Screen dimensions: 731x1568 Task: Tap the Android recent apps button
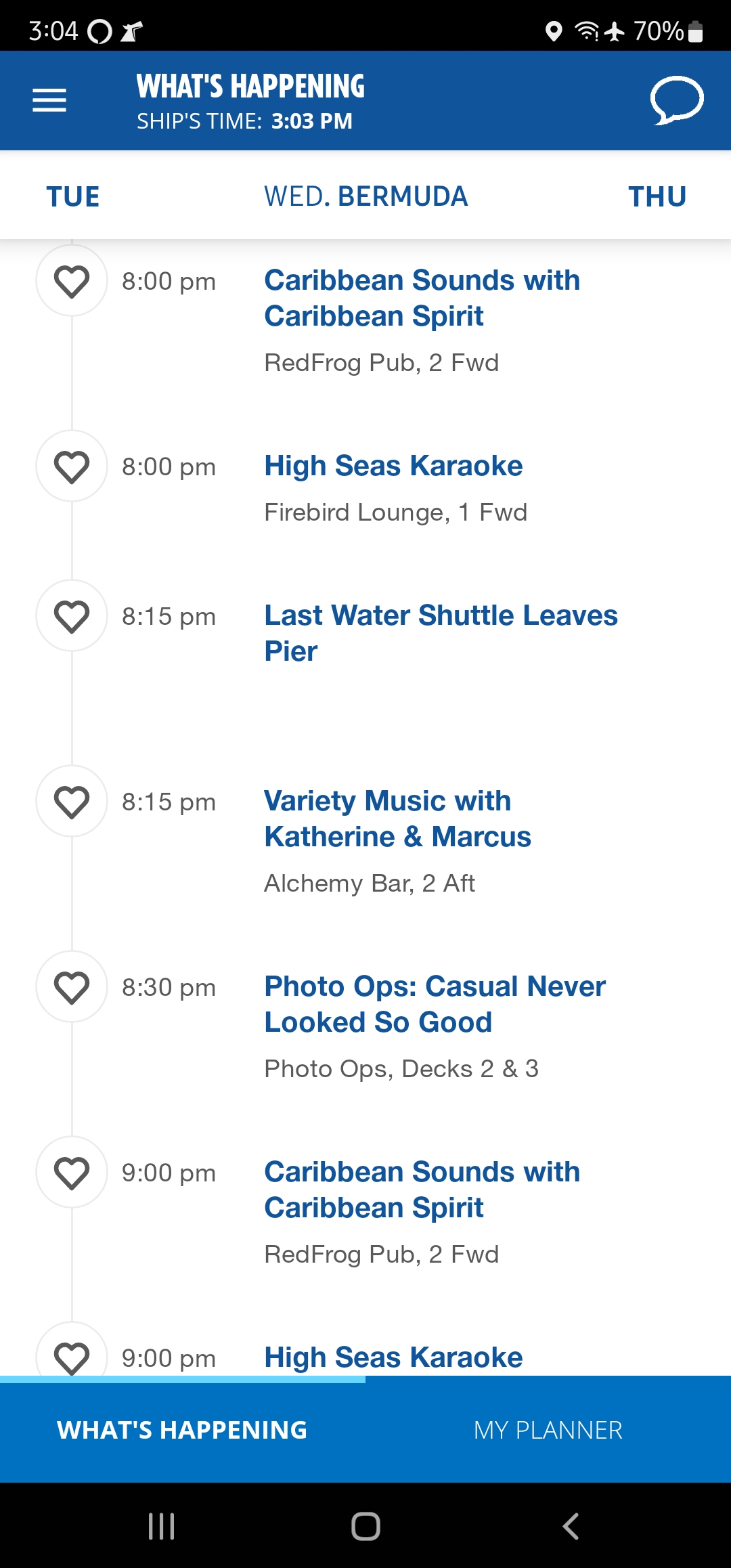[161, 1526]
